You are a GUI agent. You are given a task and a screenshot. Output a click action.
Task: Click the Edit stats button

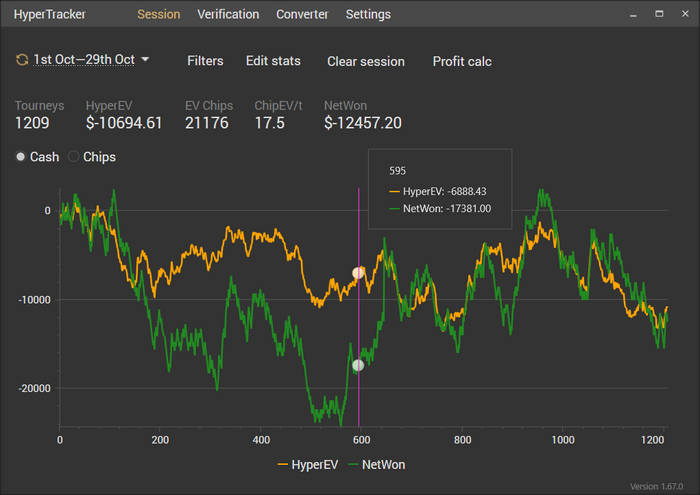[273, 61]
